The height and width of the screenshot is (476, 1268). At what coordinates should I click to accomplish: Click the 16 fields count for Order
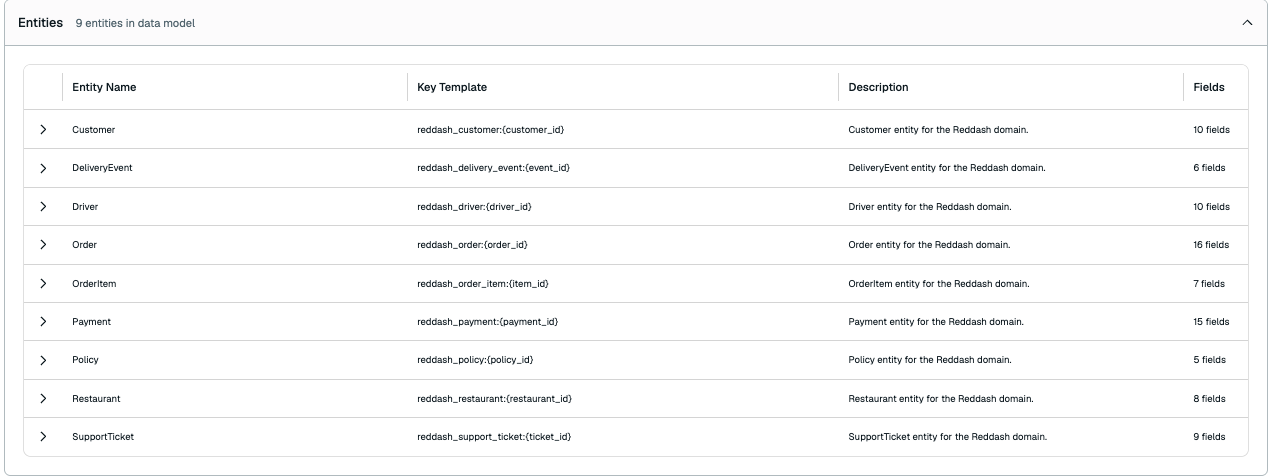pyautogui.click(x=1211, y=245)
